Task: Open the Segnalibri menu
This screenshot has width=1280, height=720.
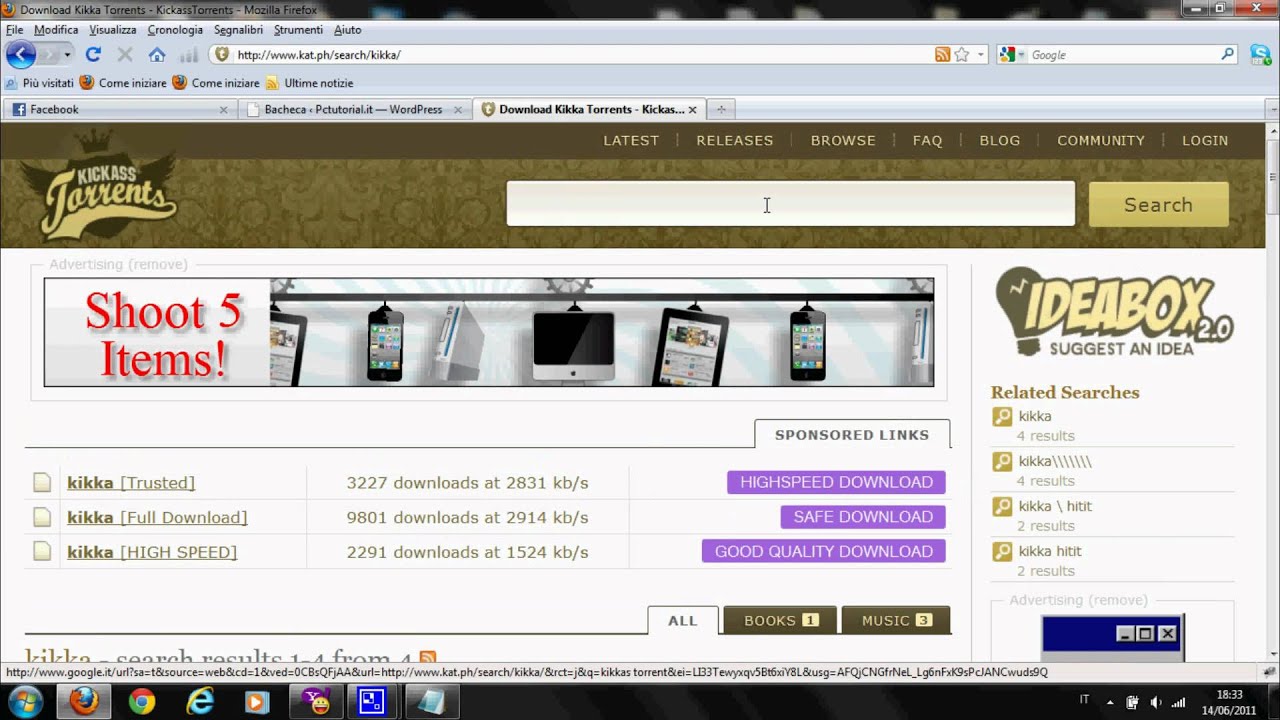Action: tap(238, 30)
